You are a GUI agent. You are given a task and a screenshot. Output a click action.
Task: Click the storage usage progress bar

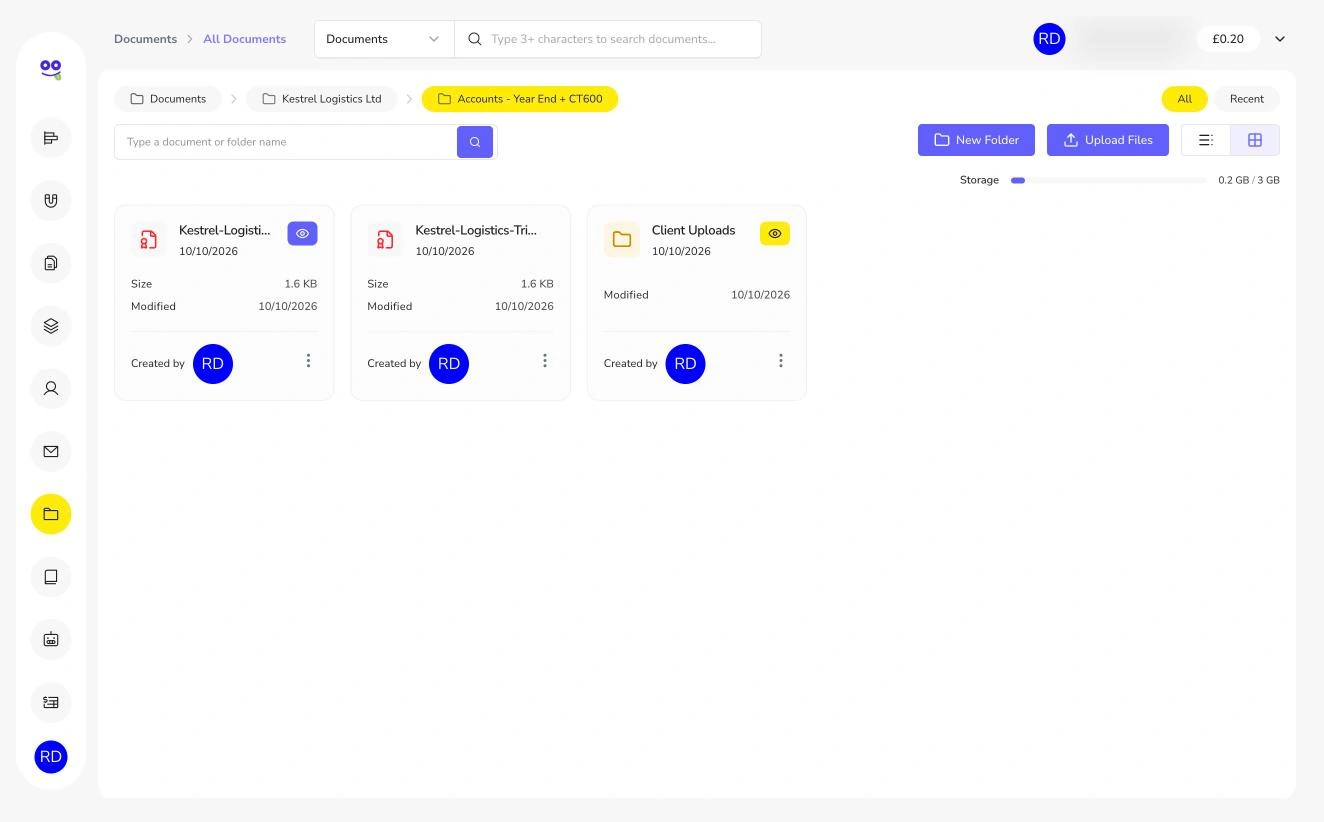point(1108,180)
